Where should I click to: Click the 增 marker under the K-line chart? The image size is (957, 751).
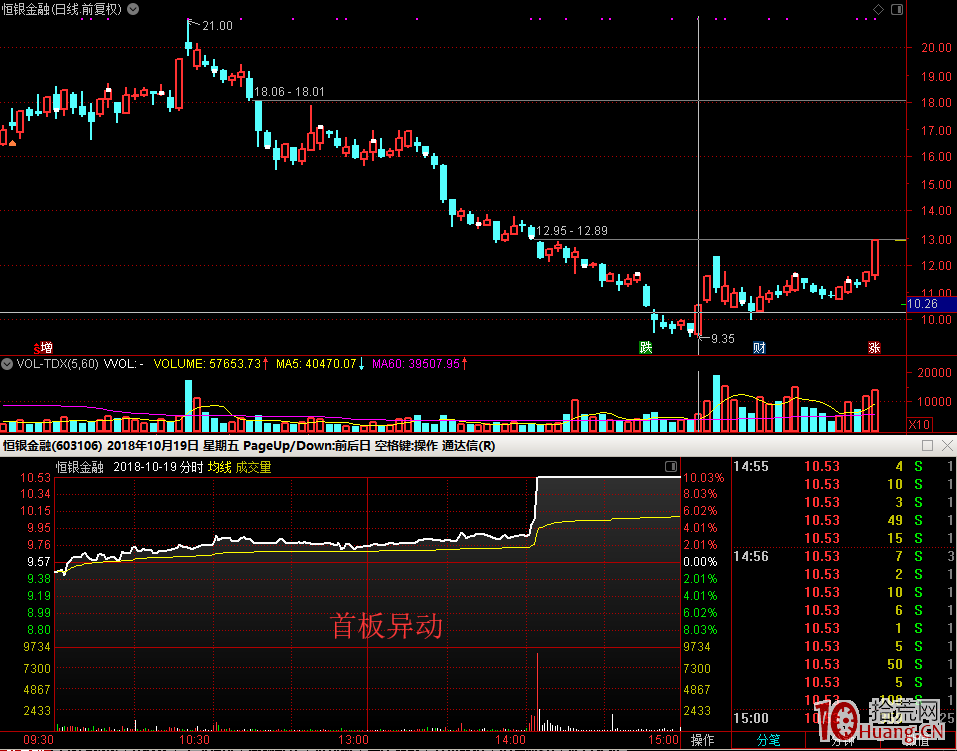tap(46, 347)
